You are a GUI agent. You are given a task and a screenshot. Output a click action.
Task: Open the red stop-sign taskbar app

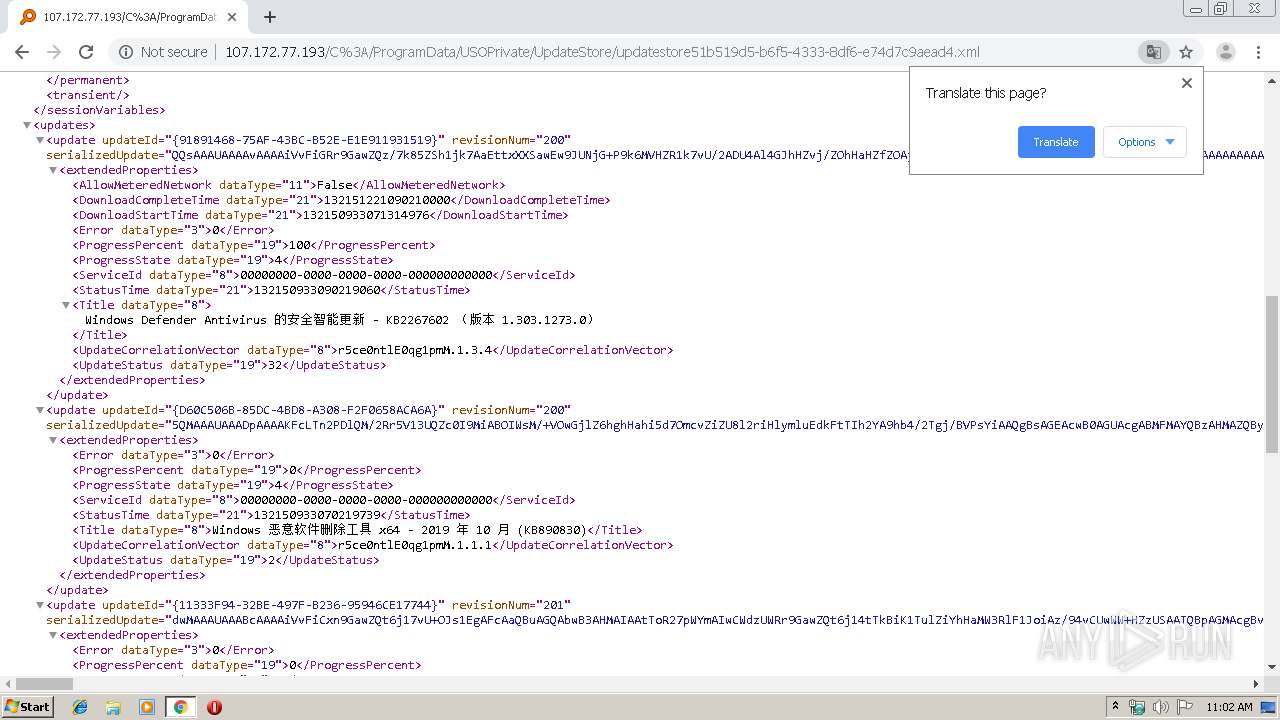pos(214,707)
